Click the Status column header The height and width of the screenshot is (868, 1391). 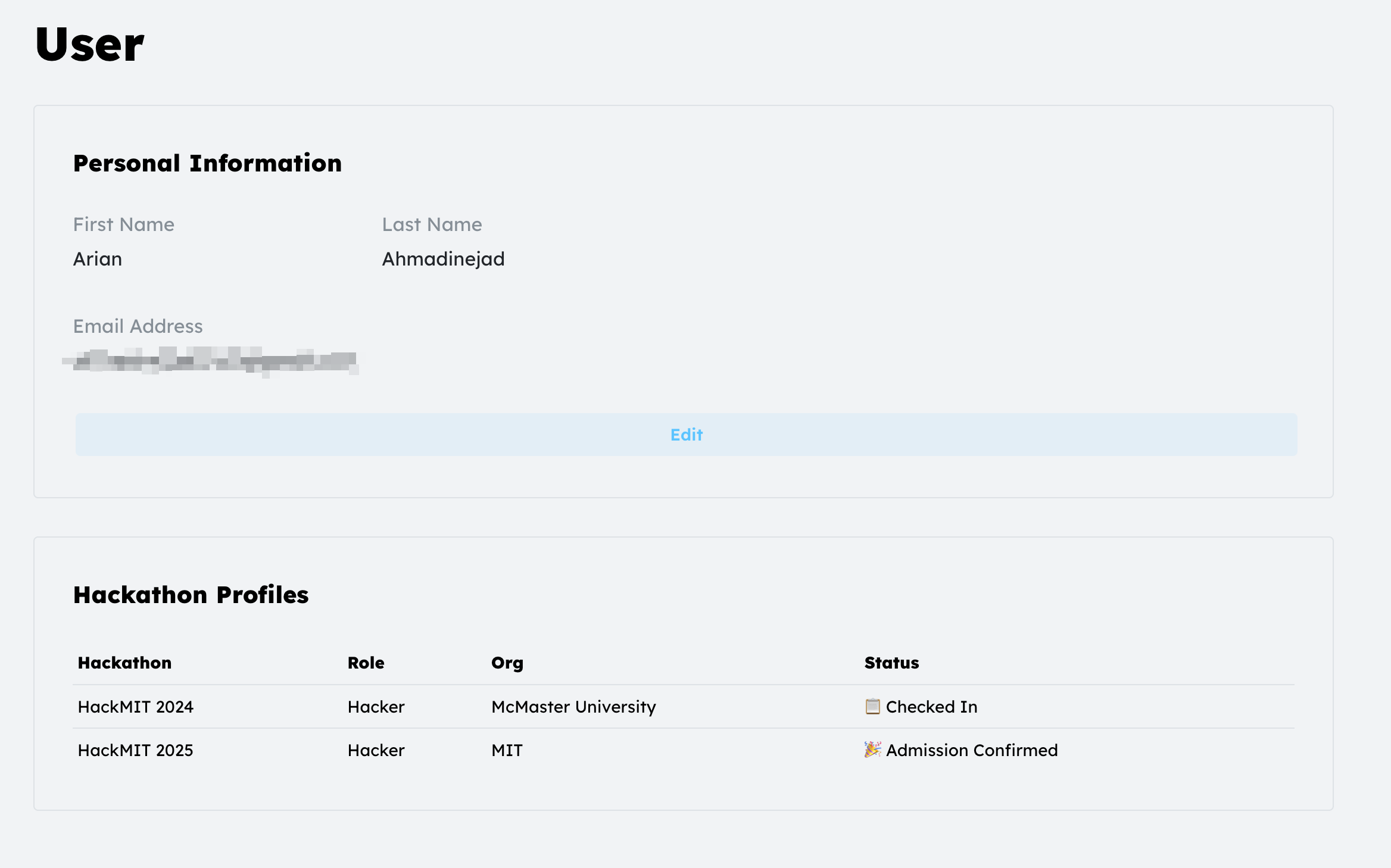[x=891, y=663]
